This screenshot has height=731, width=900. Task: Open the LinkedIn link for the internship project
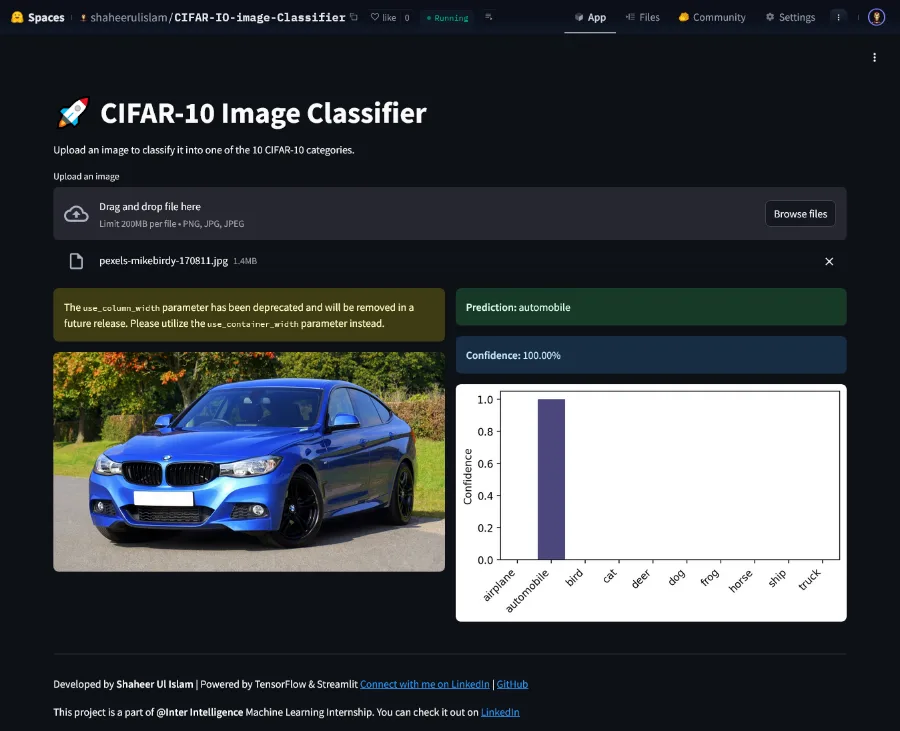[500, 712]
